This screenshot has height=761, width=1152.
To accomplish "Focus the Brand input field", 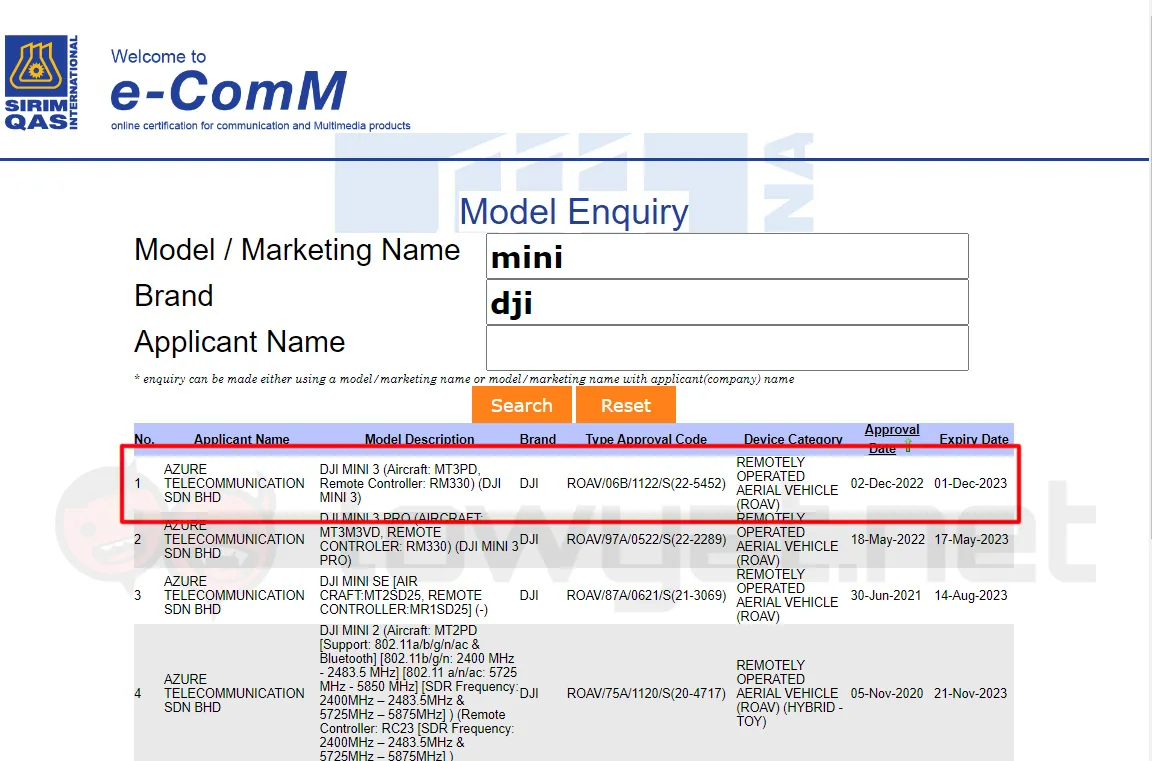I will [727, 302].
